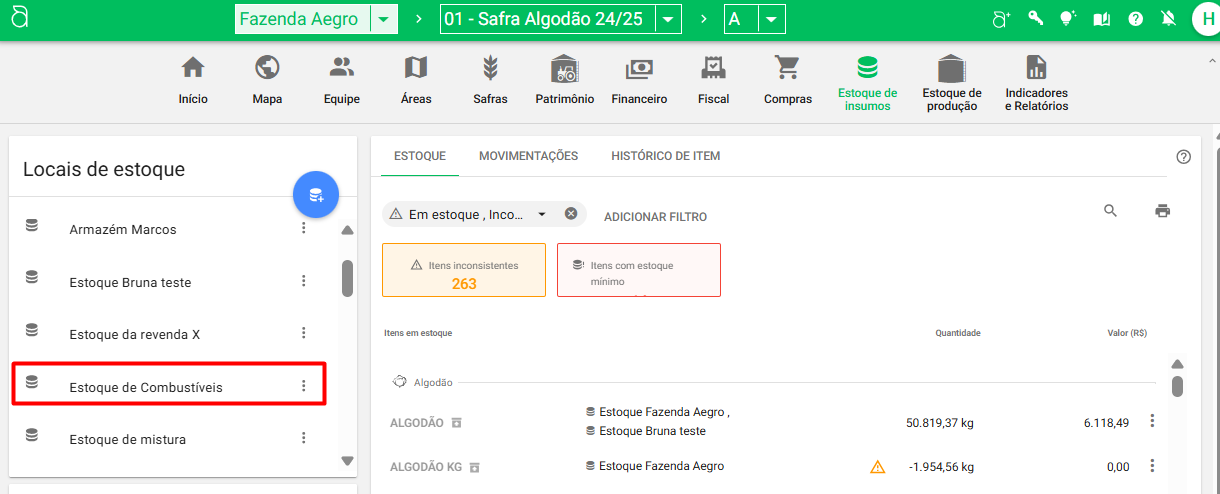Select the Itens inconsistentes card
Viewport: 1220px width, 494px height.
[464, 271]
